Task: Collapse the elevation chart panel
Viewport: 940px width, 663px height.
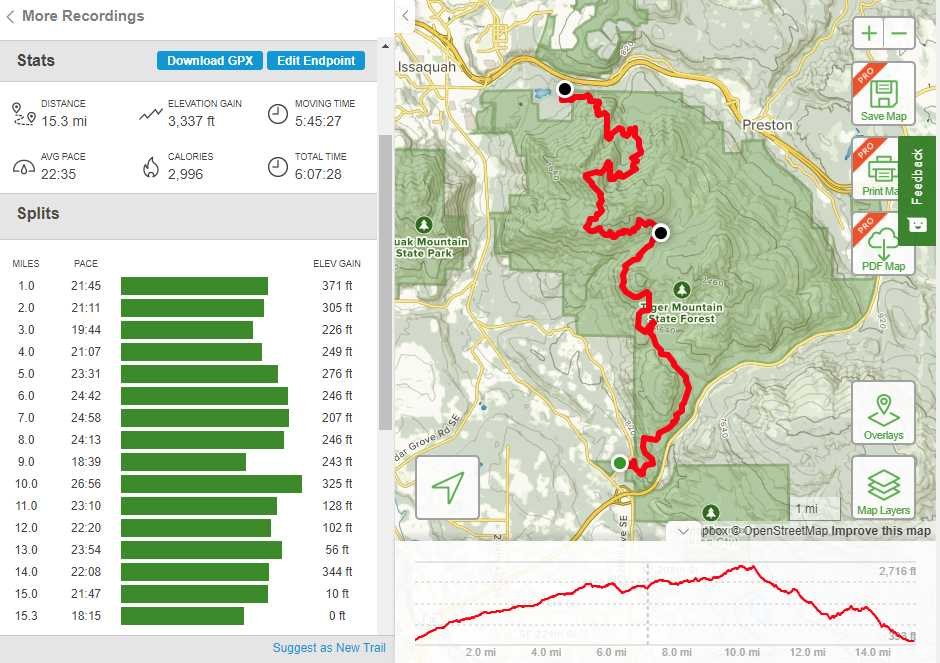Action: 683,532
